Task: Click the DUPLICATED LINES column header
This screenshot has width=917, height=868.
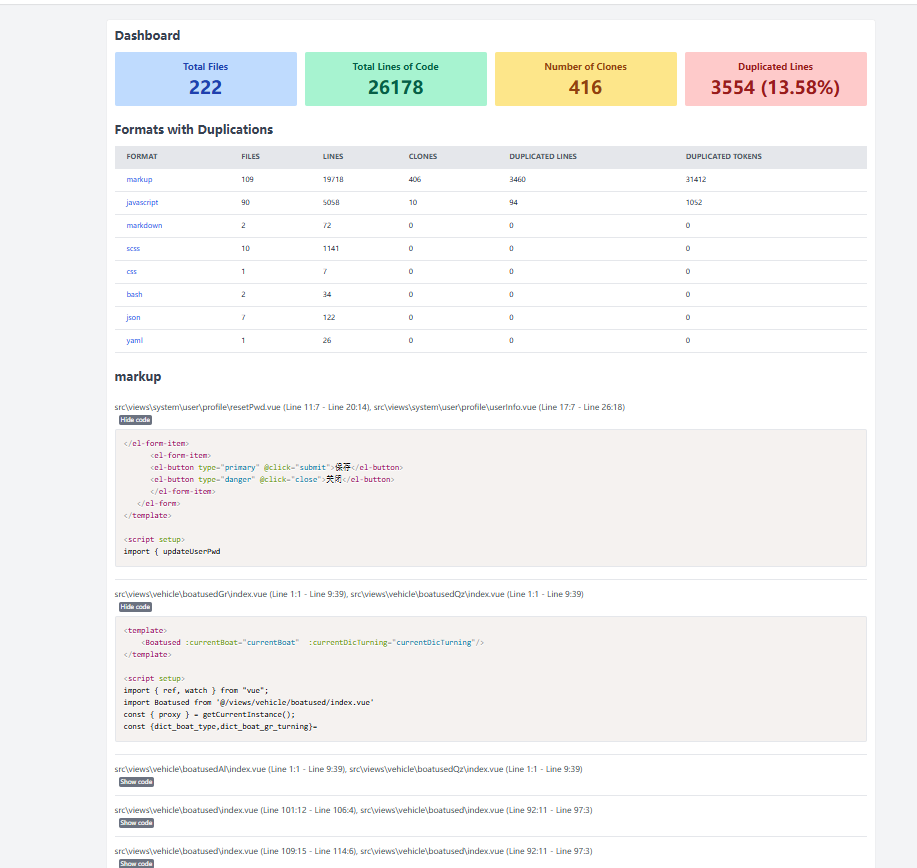Action: pyautogui.click(x=543, y=157)
